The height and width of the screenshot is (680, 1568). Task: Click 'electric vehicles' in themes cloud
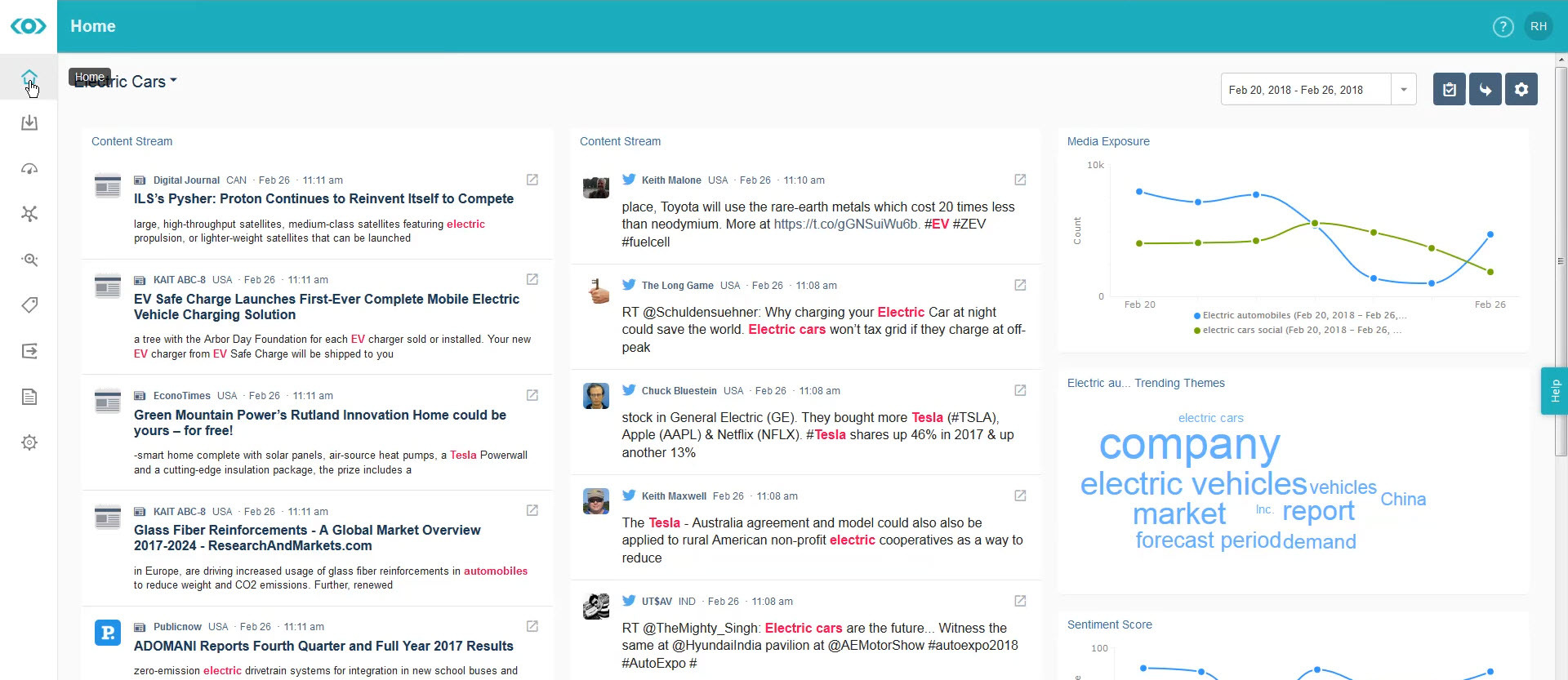pos(1193,484)
